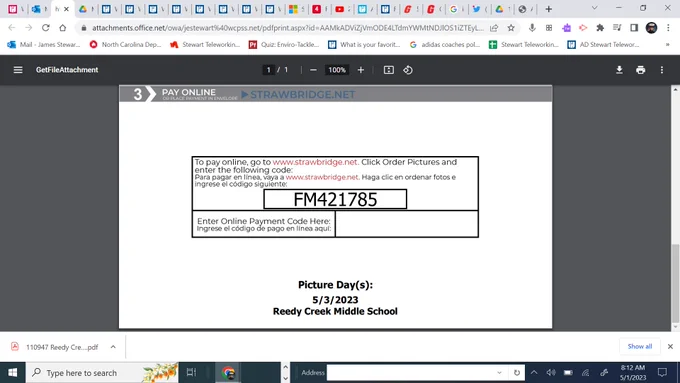This screenshot has height=383, width=680.
Task: Click the online payment code entry box
Action: coord(407,224)
